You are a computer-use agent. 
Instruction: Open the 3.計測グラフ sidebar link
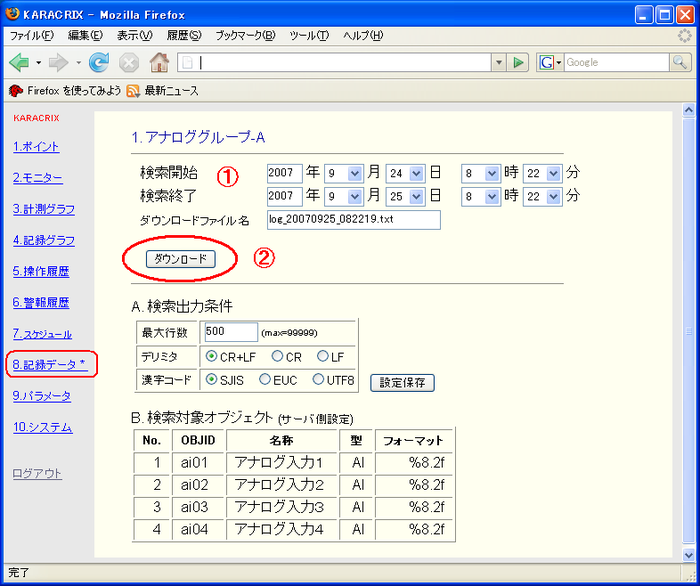(44, 209)
